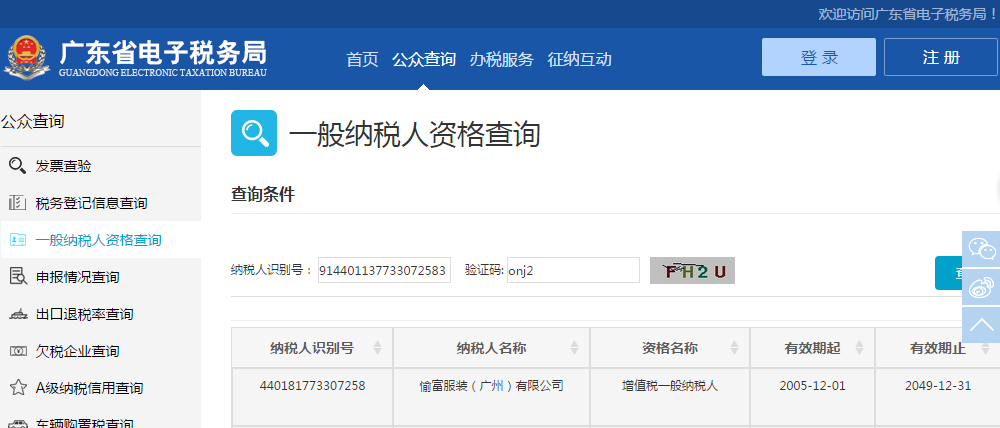Open the 公众查询 navigation tab
1000x428 pixels.
pos(424,59)
